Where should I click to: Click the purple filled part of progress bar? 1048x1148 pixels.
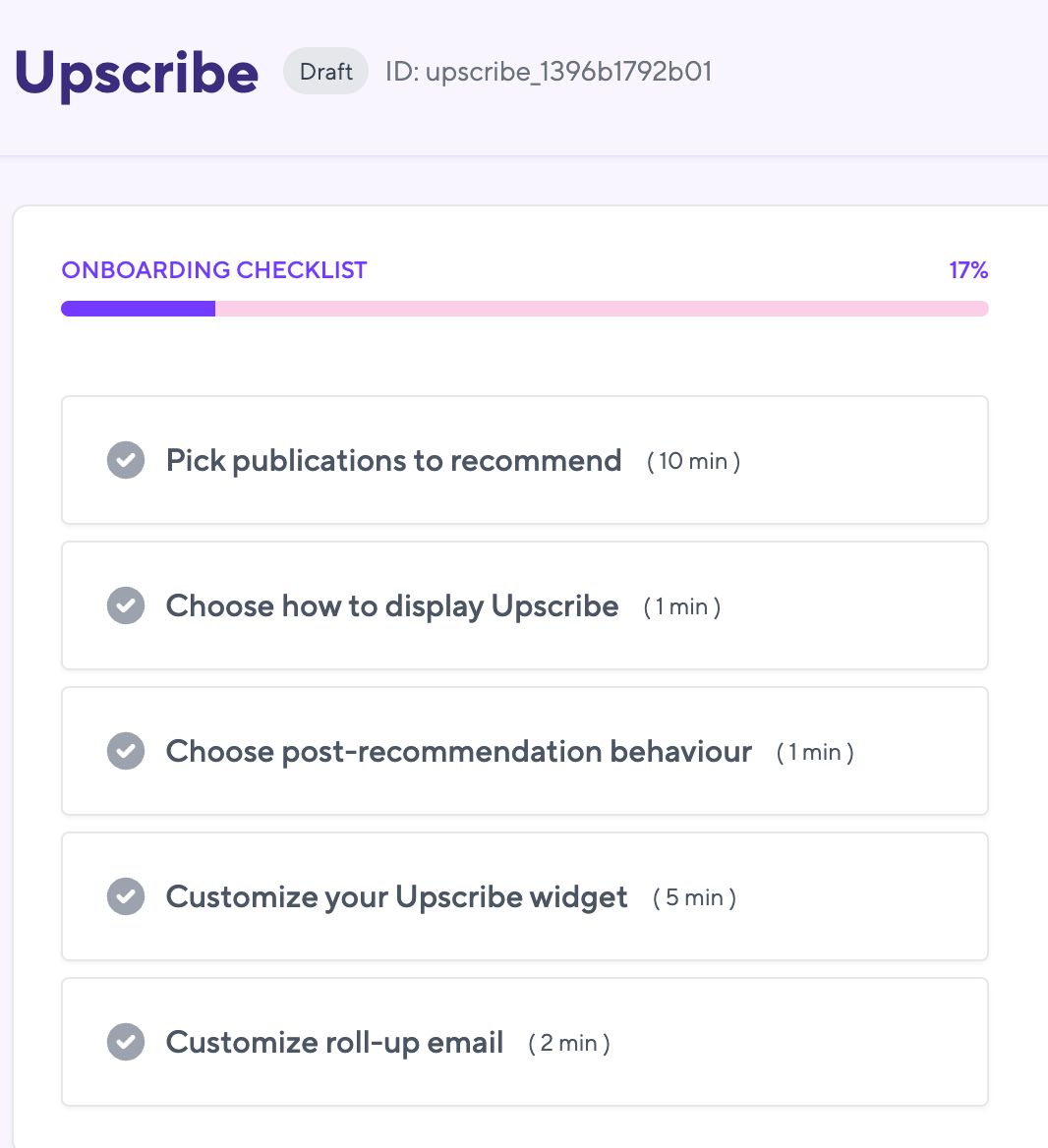tap(138, 309)
